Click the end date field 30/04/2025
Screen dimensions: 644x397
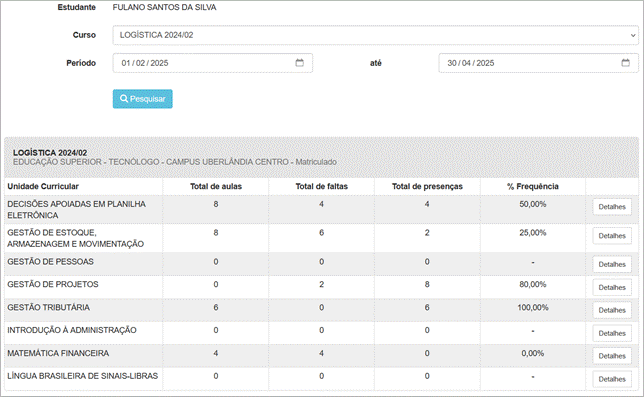tap(538, 63)
